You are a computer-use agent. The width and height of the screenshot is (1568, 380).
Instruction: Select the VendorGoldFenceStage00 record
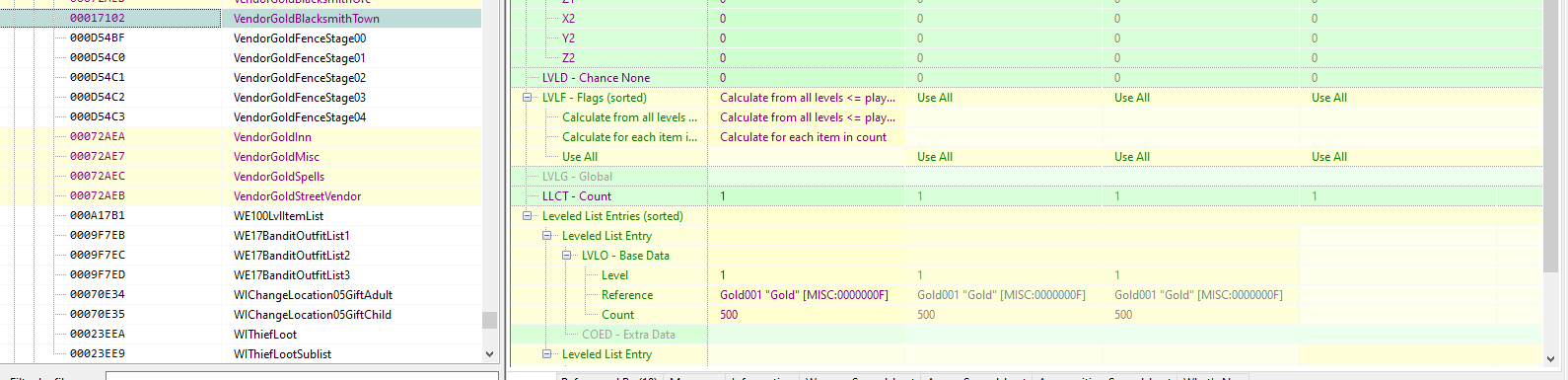(x=300, y=38)
